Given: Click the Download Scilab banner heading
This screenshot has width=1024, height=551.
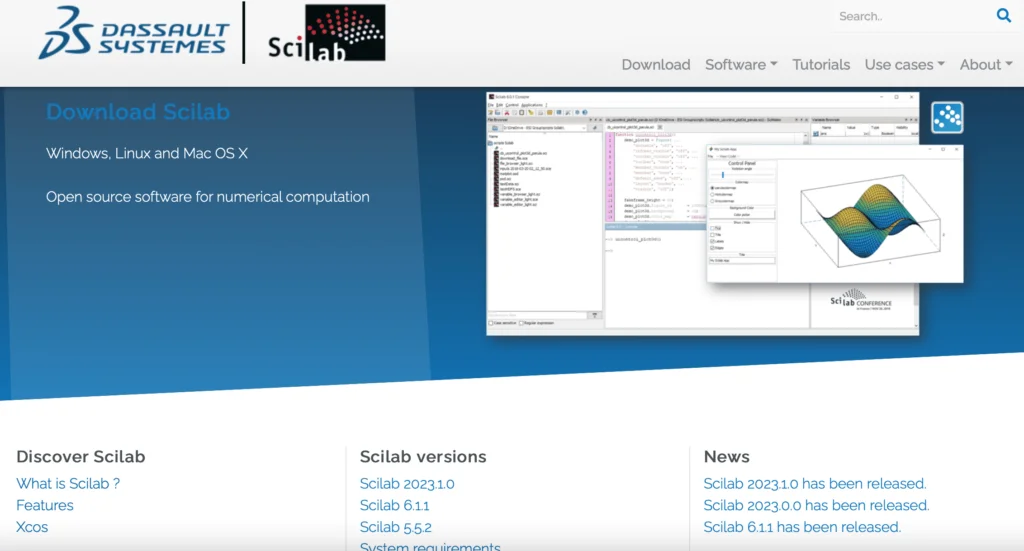Looking at the screenshot, I should [x=138, y=112].
